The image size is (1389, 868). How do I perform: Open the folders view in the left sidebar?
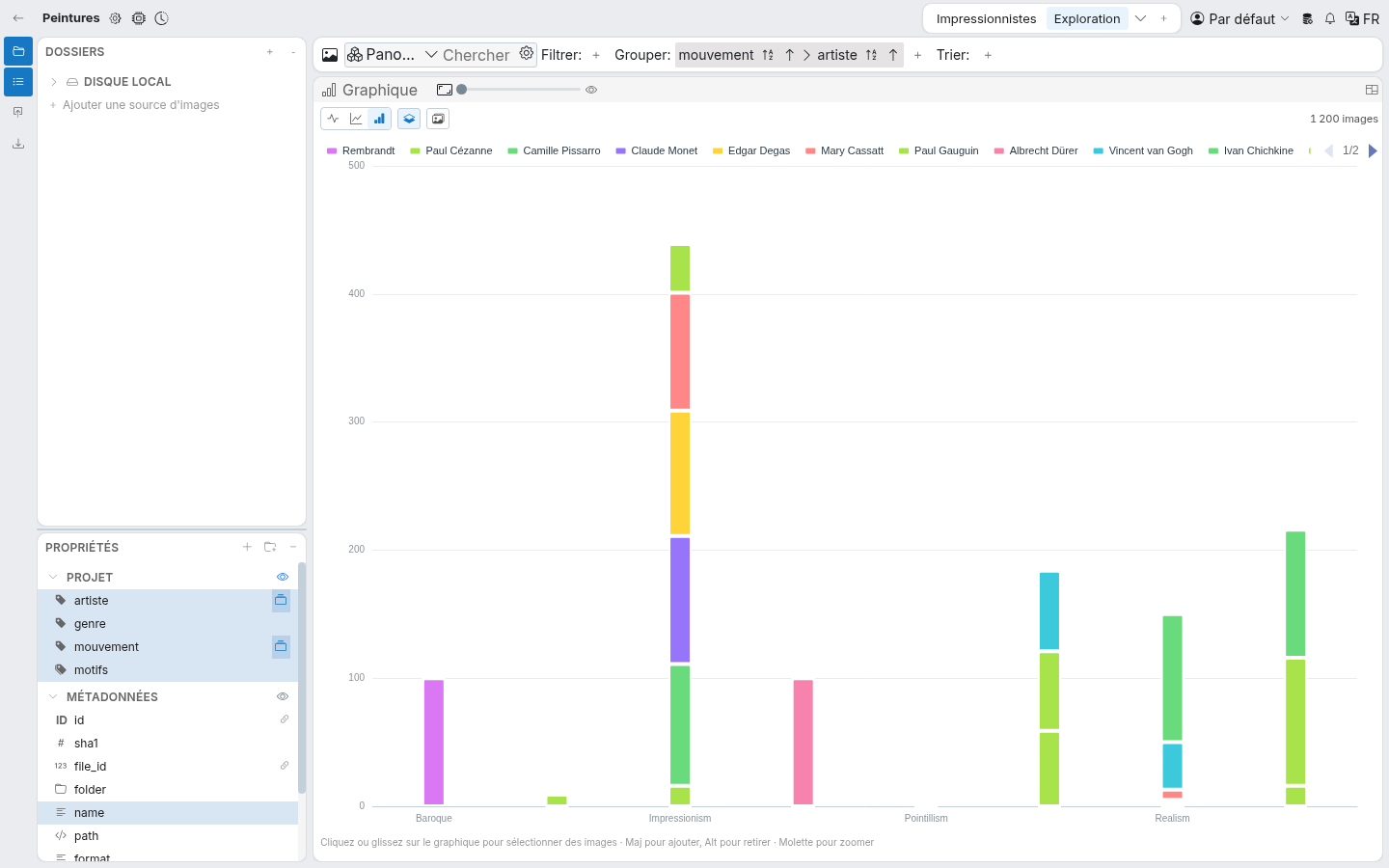[x=18, y=51]
